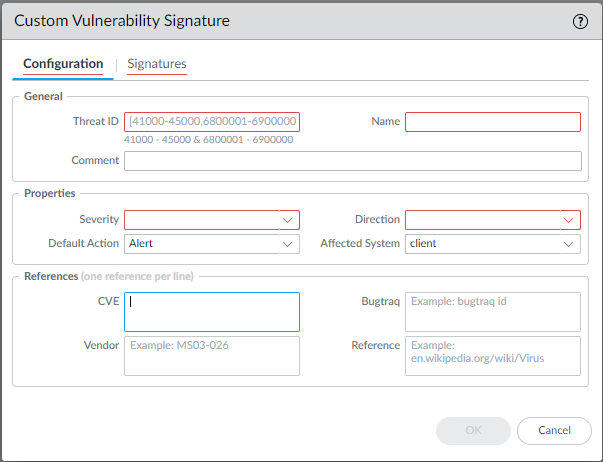Click into the Comment field
The image size is (603, 462).
[x=352, y=161]
